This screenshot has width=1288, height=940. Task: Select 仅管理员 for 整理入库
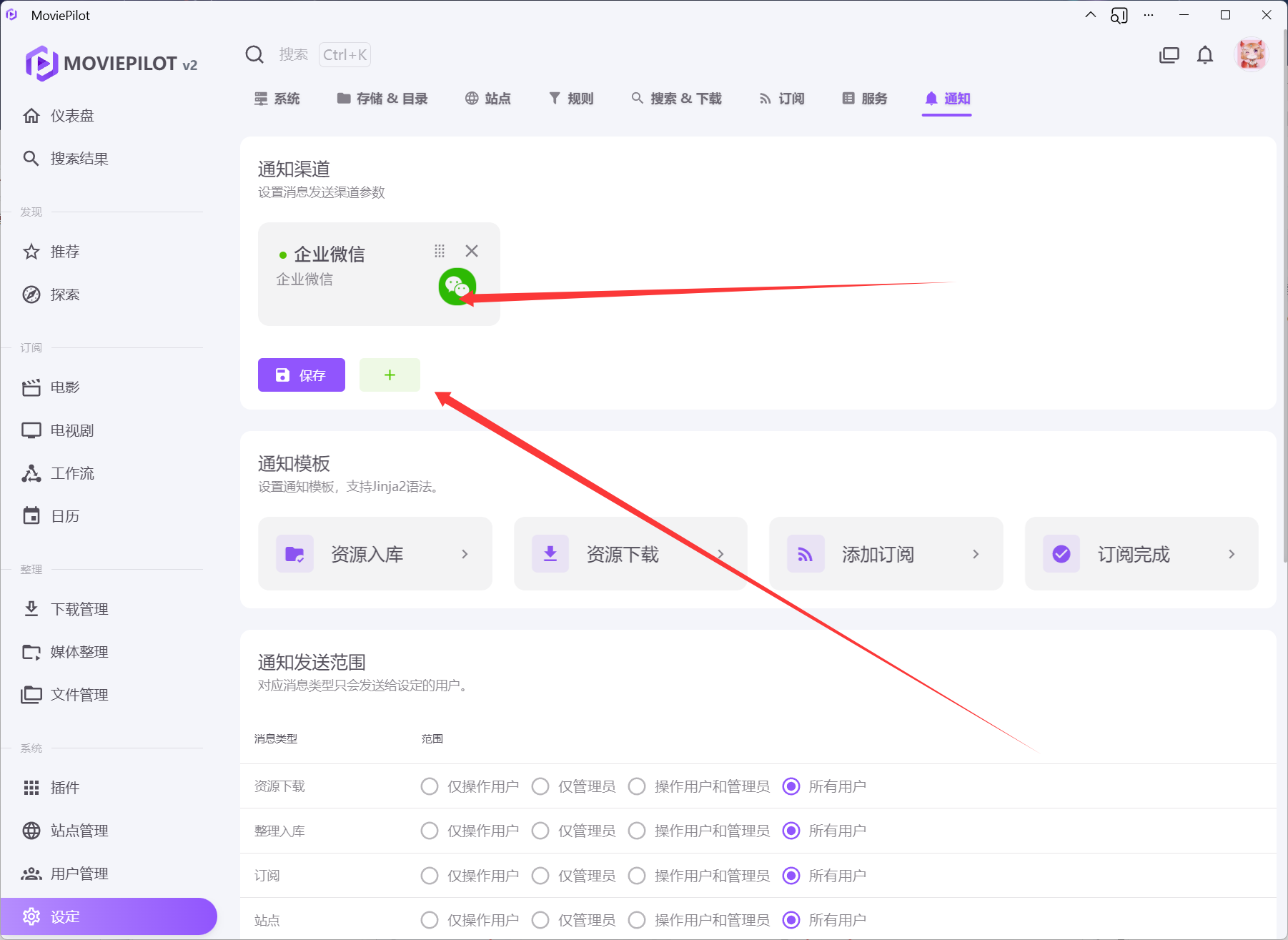540,831
